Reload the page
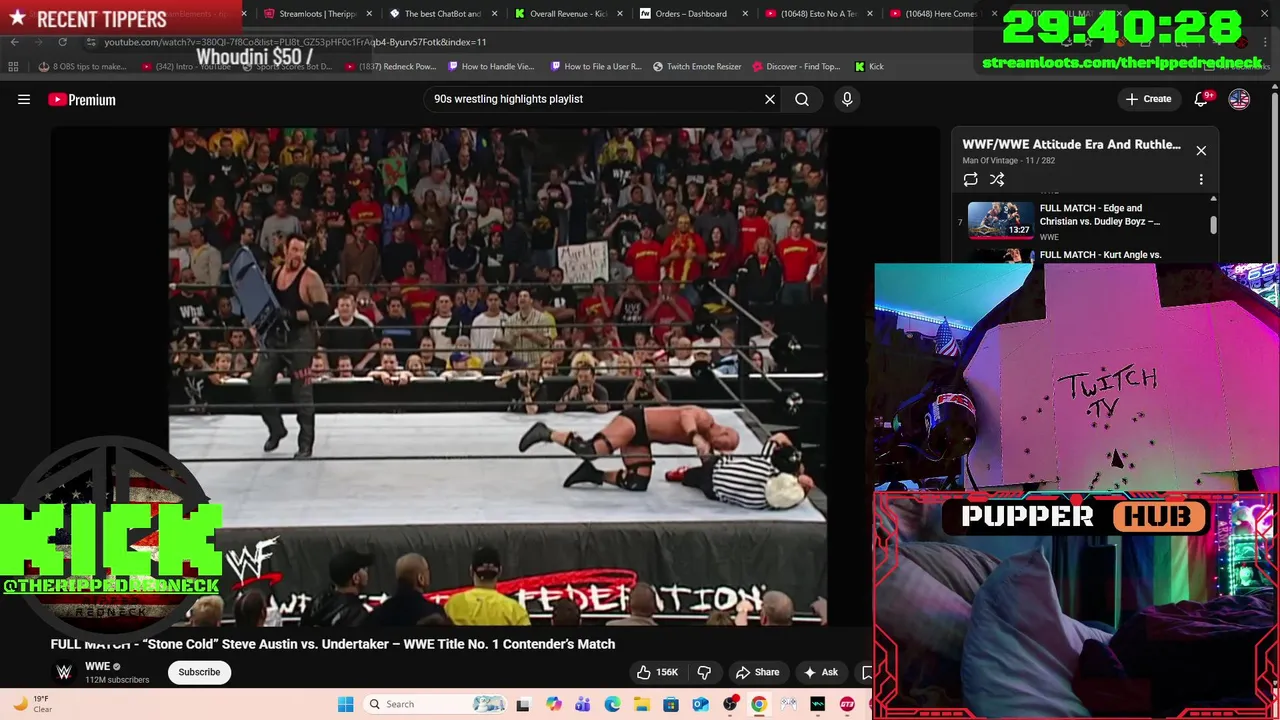The height and width of the screenshot is (720, 1280). 62,42
